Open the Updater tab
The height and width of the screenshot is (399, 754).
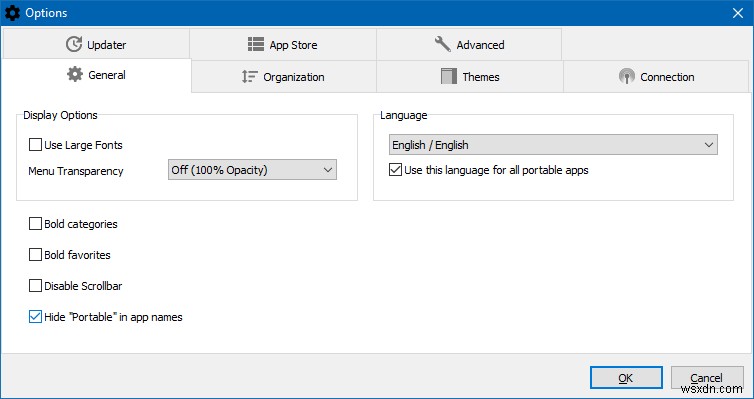pyautogui.click(x=96, y=44)
